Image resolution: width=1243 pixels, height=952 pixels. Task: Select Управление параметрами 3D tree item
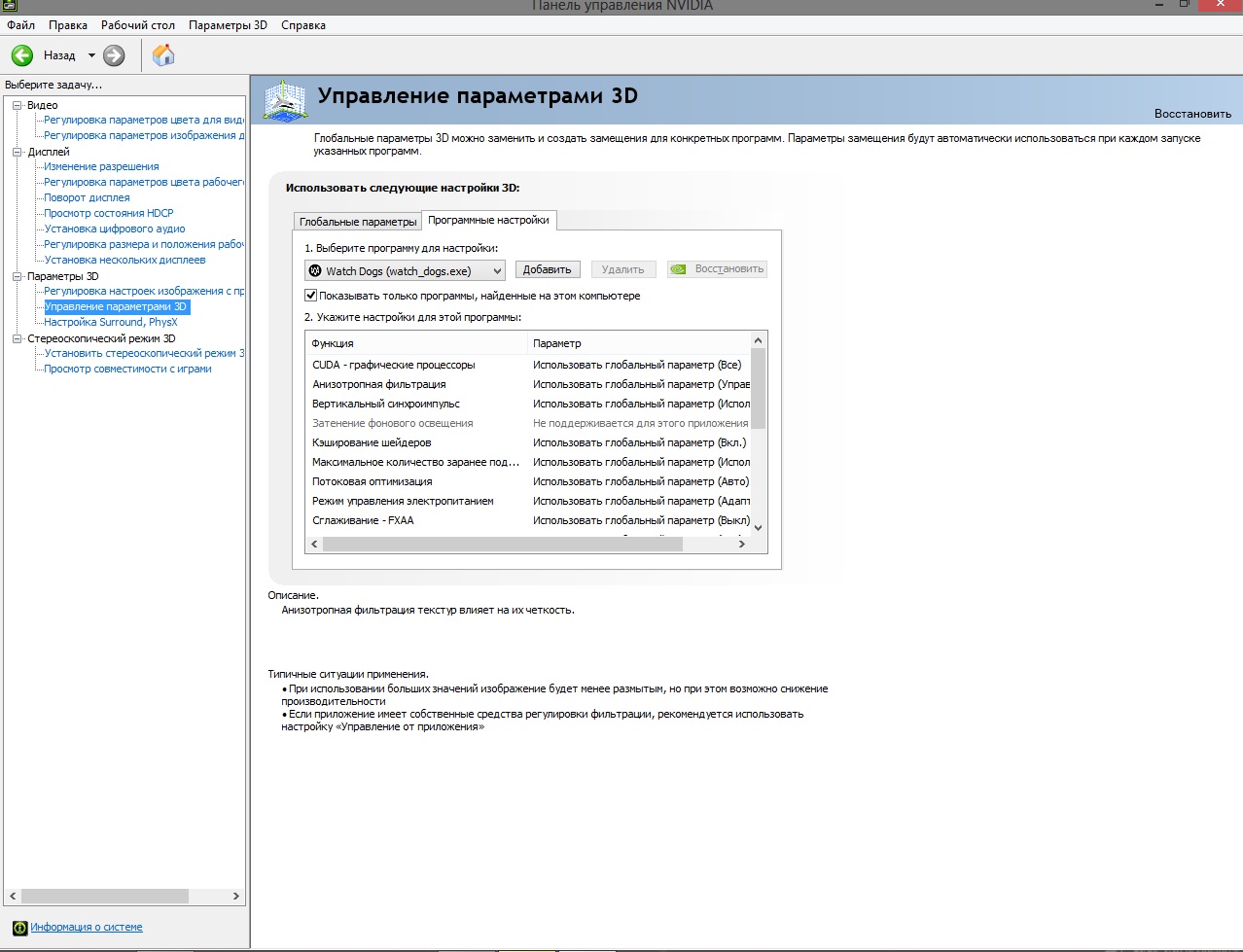[116, 307]
